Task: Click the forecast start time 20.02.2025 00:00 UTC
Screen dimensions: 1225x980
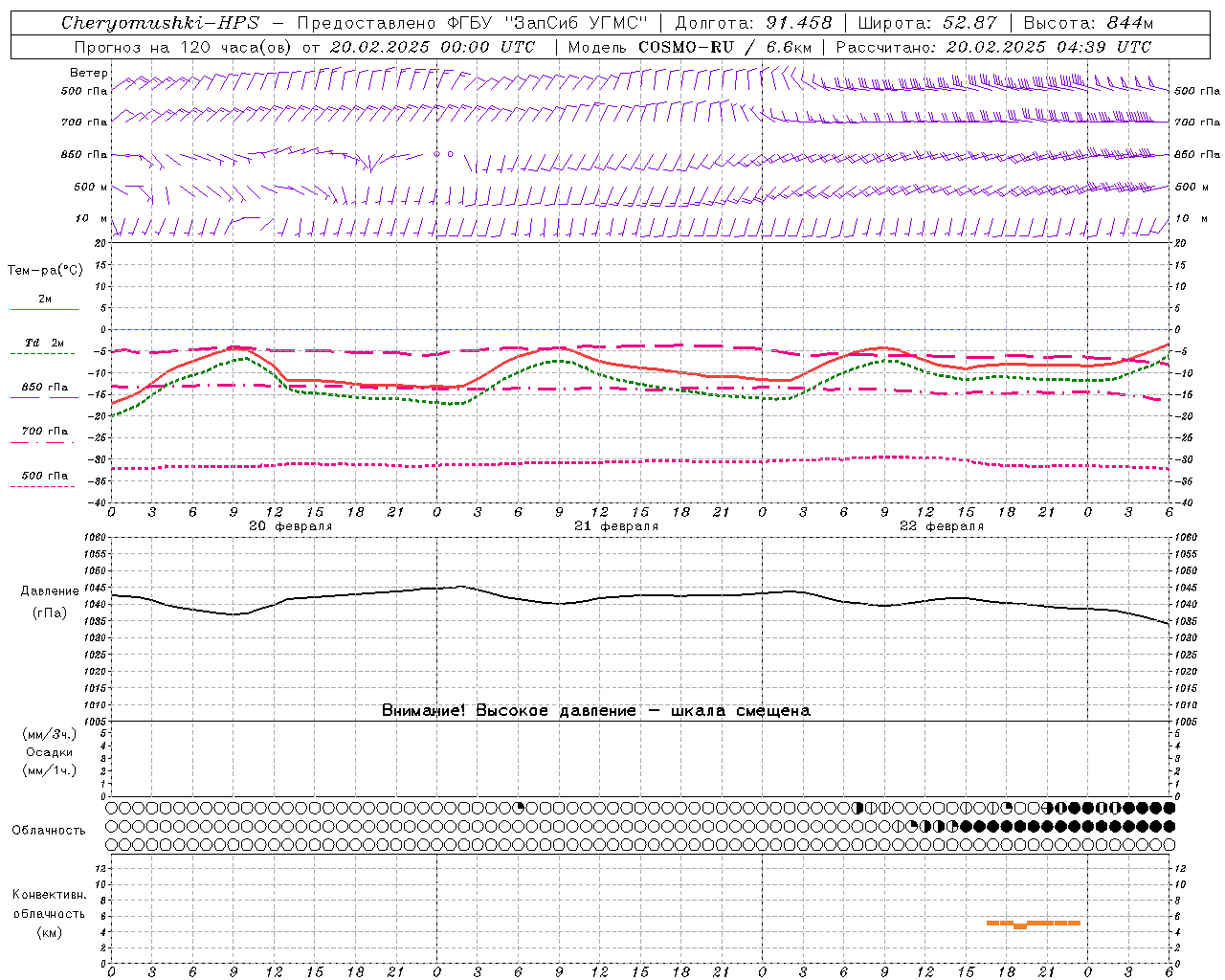Action: pos(432,47)
